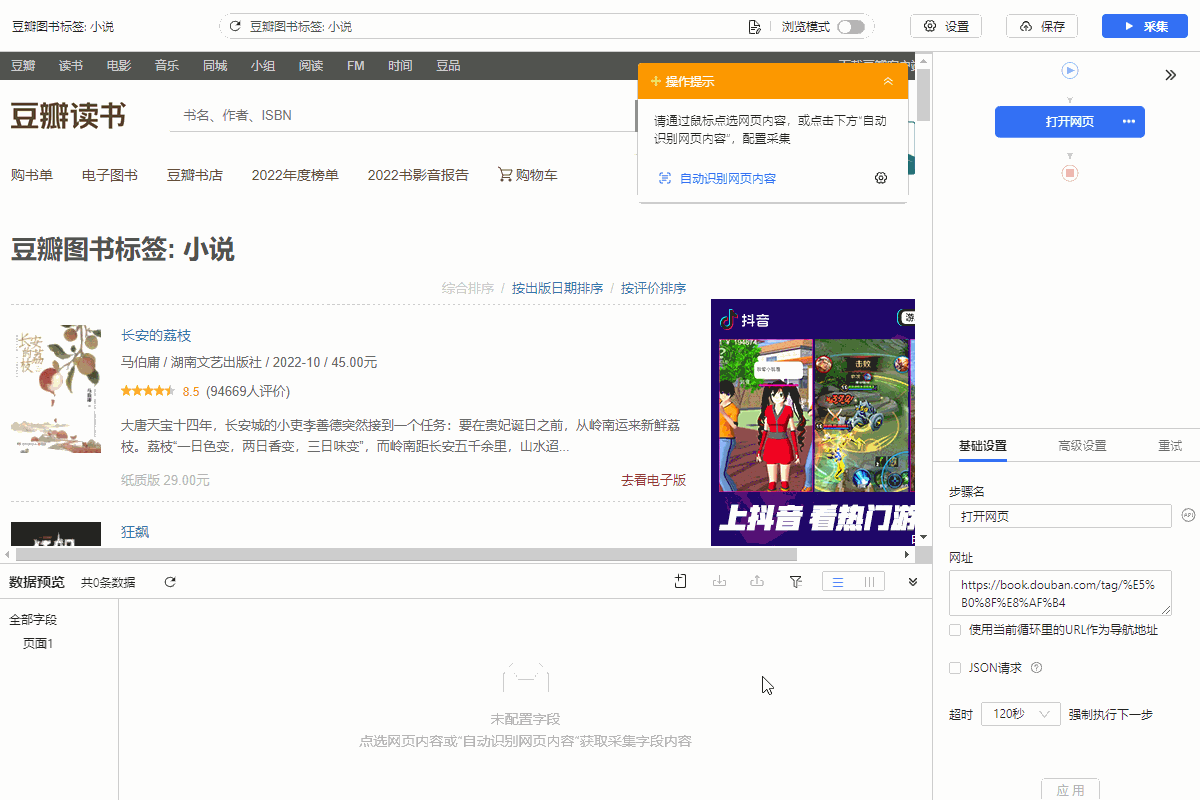The height and width of the screenshot is (800, 1200).
Task: Open the 2022年度榜单 link
Action: (295, 175)
